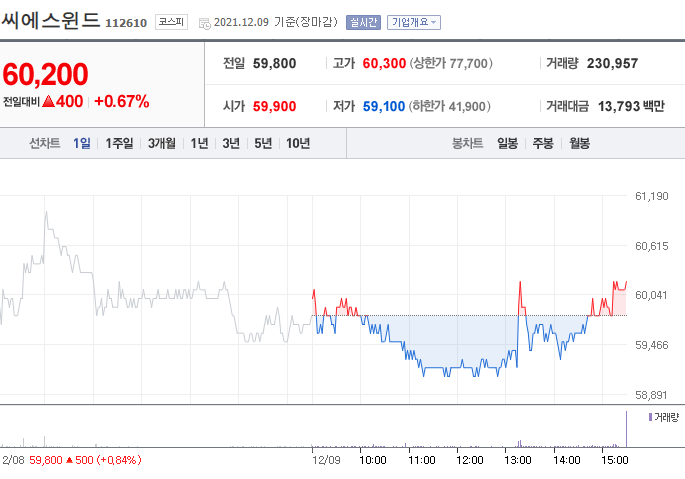Viewport: 685px width, 479px height.
Task: Click the 11:00 time axis label
Action: click(x=422, y=460)
